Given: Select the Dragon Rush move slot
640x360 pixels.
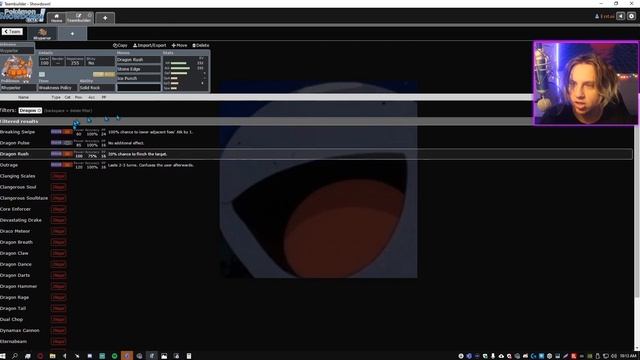Looking at the screenshot, I should click(138, 60).
